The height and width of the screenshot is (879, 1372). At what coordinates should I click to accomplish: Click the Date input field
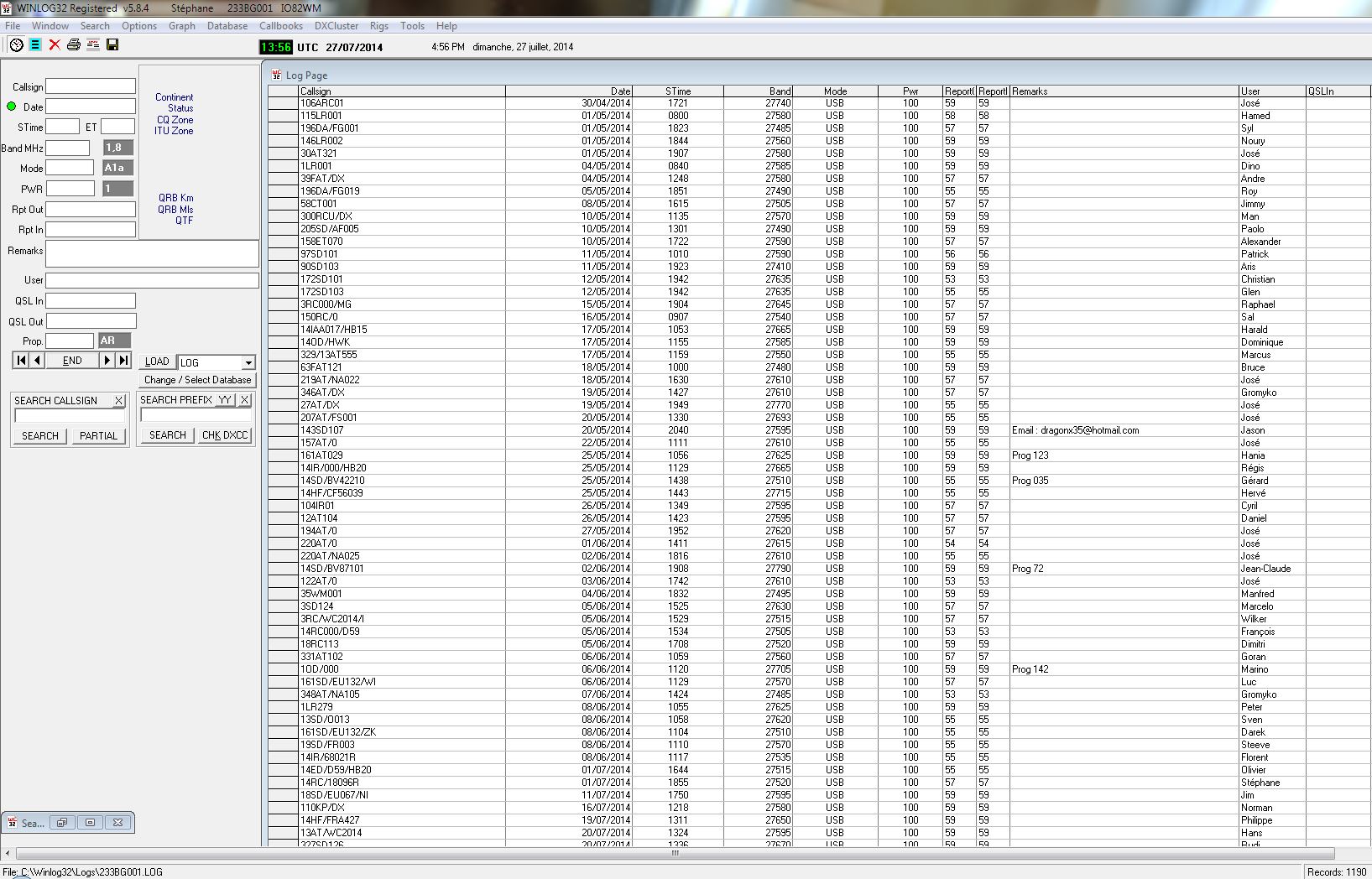coord(91,106)
